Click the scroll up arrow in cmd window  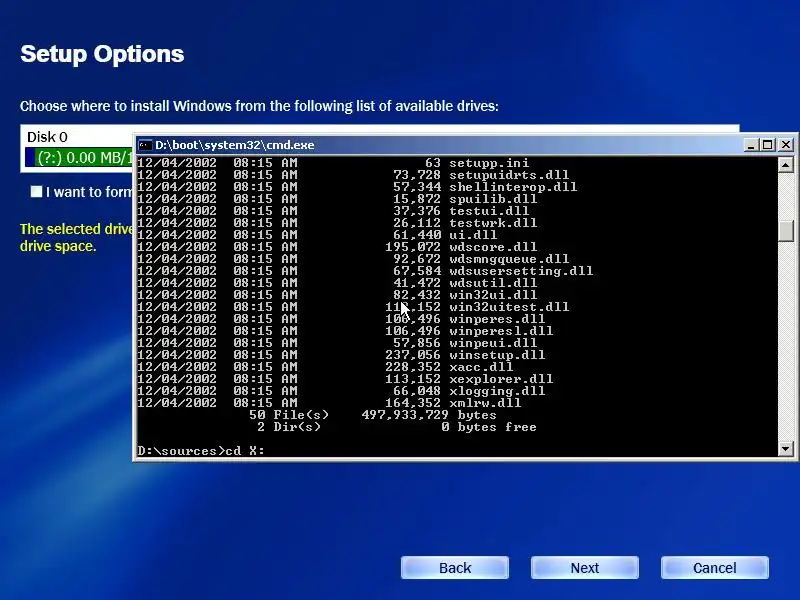(x=786, y=165)
